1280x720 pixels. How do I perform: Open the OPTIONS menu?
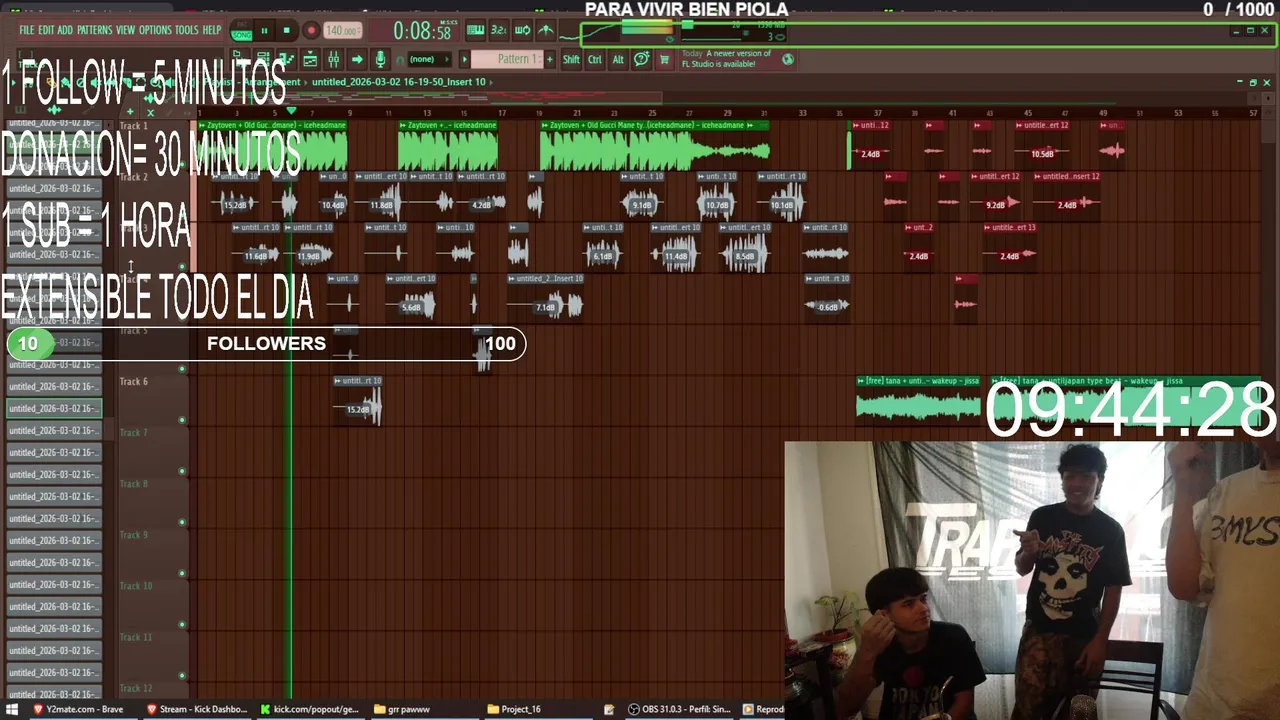click(x=155, y=30)
